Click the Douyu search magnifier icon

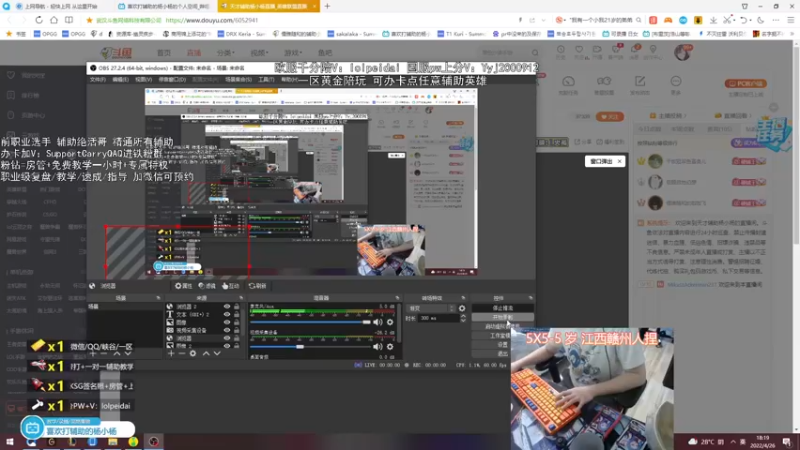(x=535, y=53)
